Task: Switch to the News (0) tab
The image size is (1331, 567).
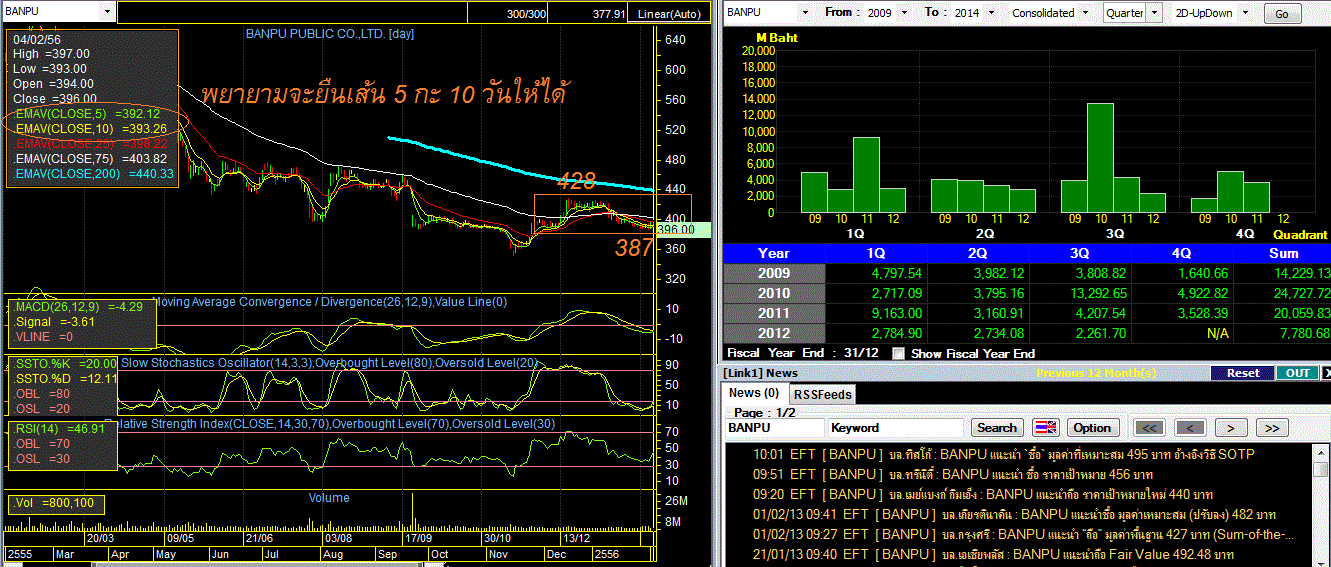Action: coord(754,393)
